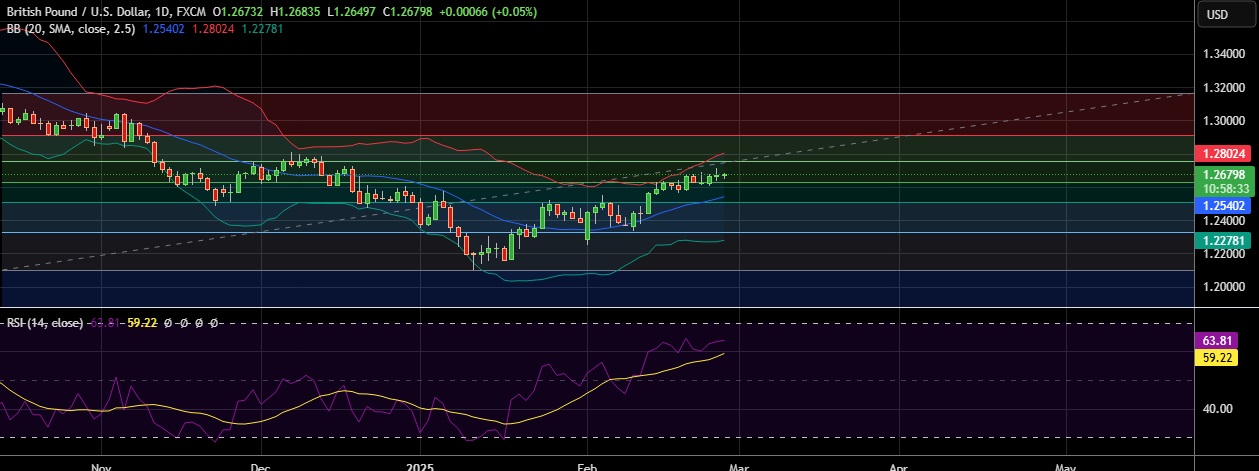This screenshot has width=1259, height=471.
Task: Click the 10:58:33 bar countdown label
Action: (x=1223, y=188)
